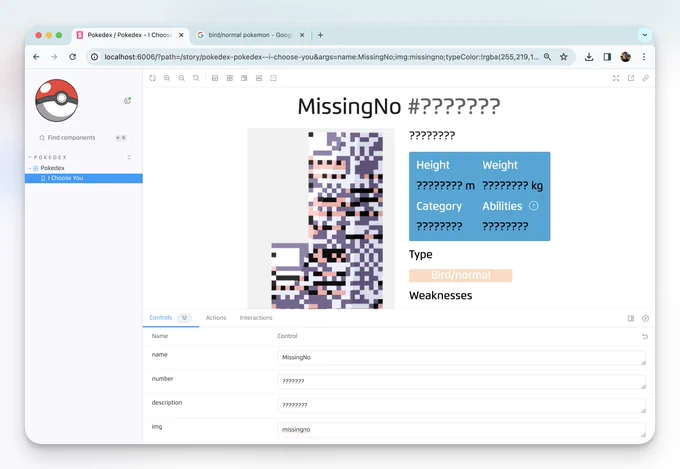Switch to the bird/normal pokemon Google tab

pos(249,35)
